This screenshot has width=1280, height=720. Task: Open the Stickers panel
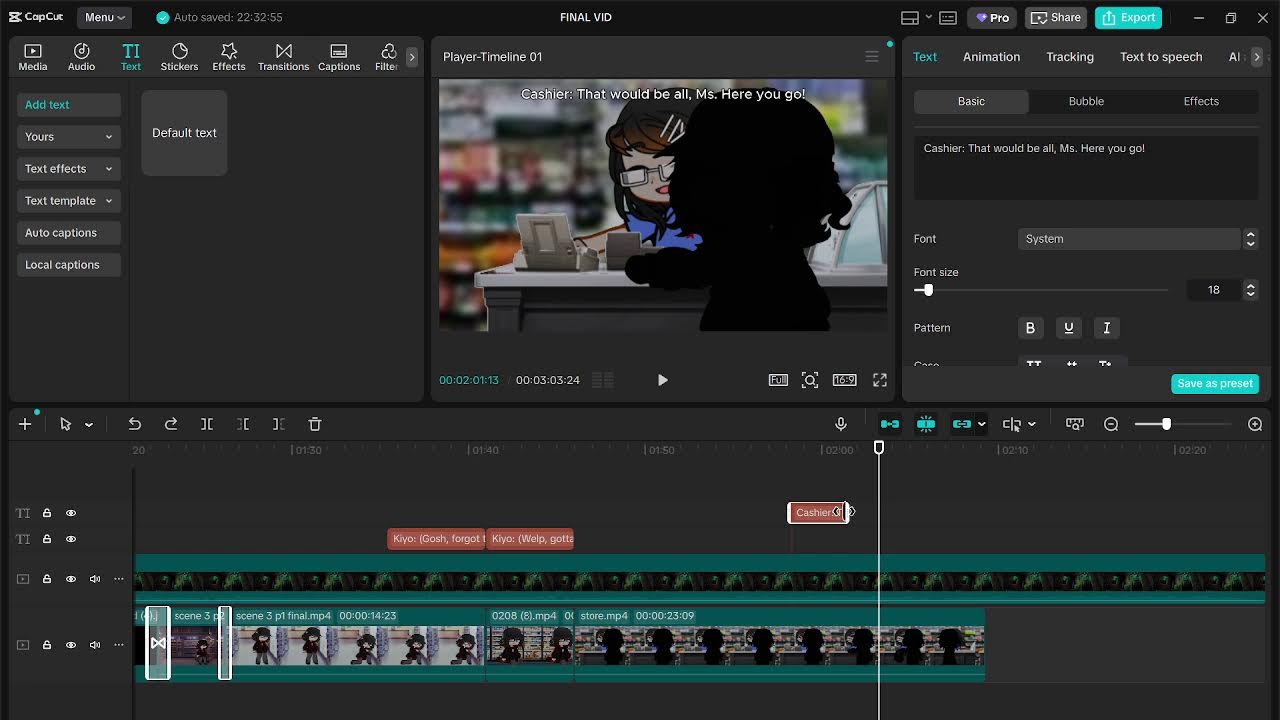[x=180, y=57]
